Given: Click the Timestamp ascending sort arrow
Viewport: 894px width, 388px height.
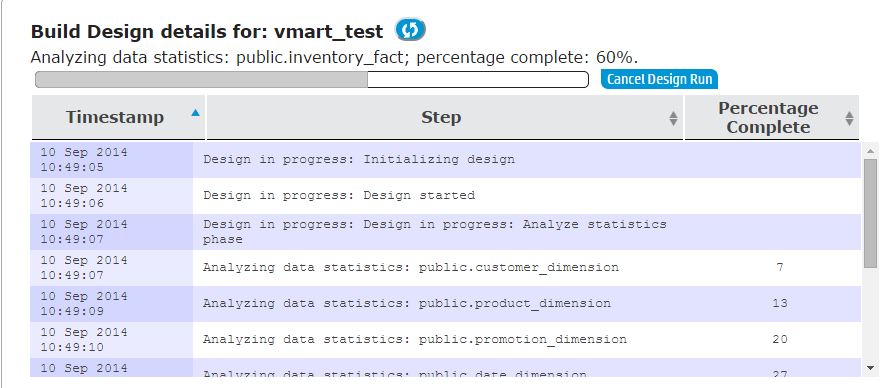Looking at the screenshot, I should coord(196,113).
